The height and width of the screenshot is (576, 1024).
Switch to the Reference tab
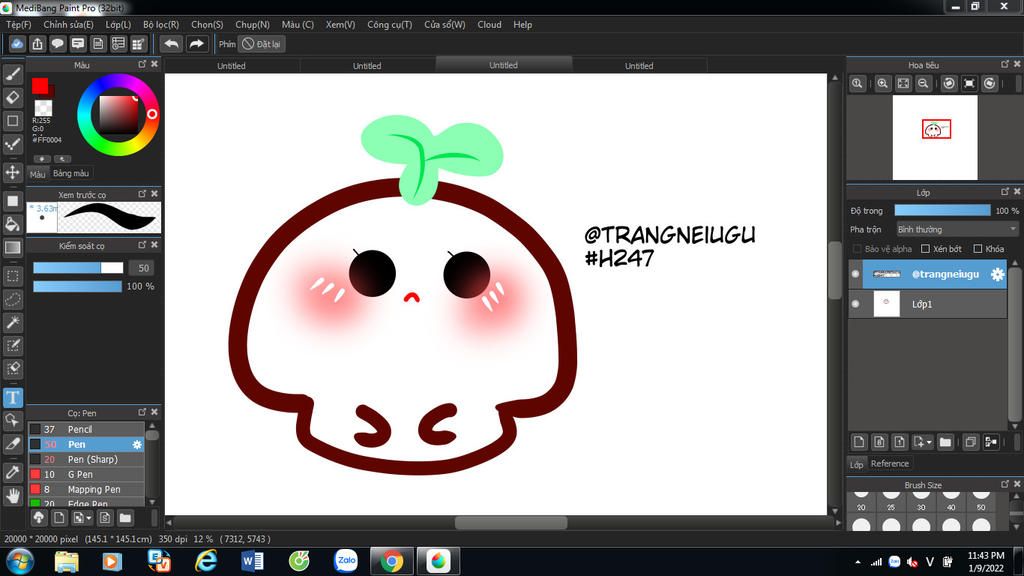click(x=889, y=464)
